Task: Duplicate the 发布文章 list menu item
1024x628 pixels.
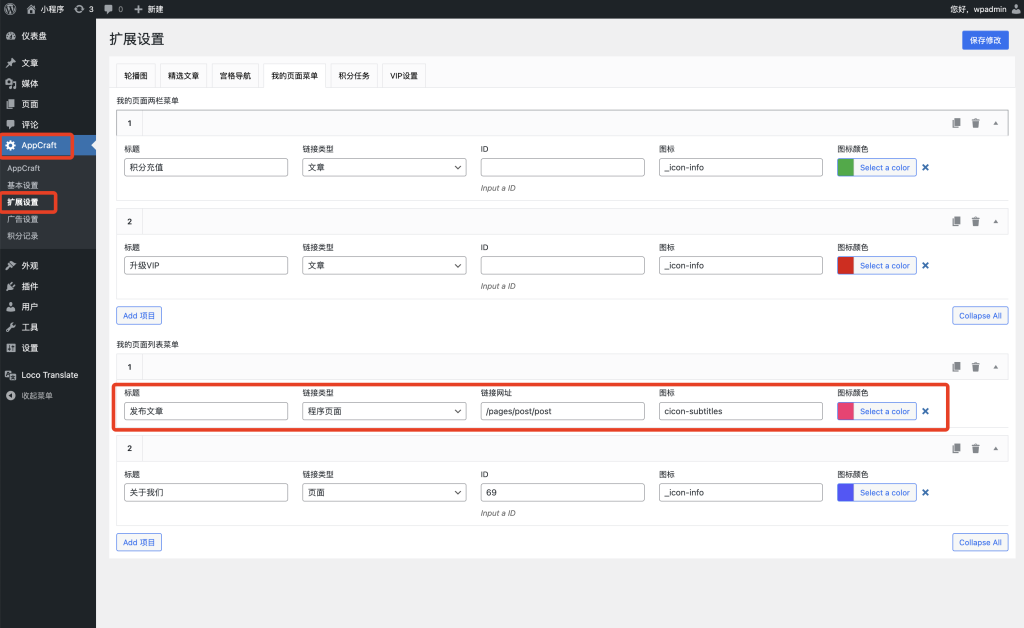Action: [956, 367]
